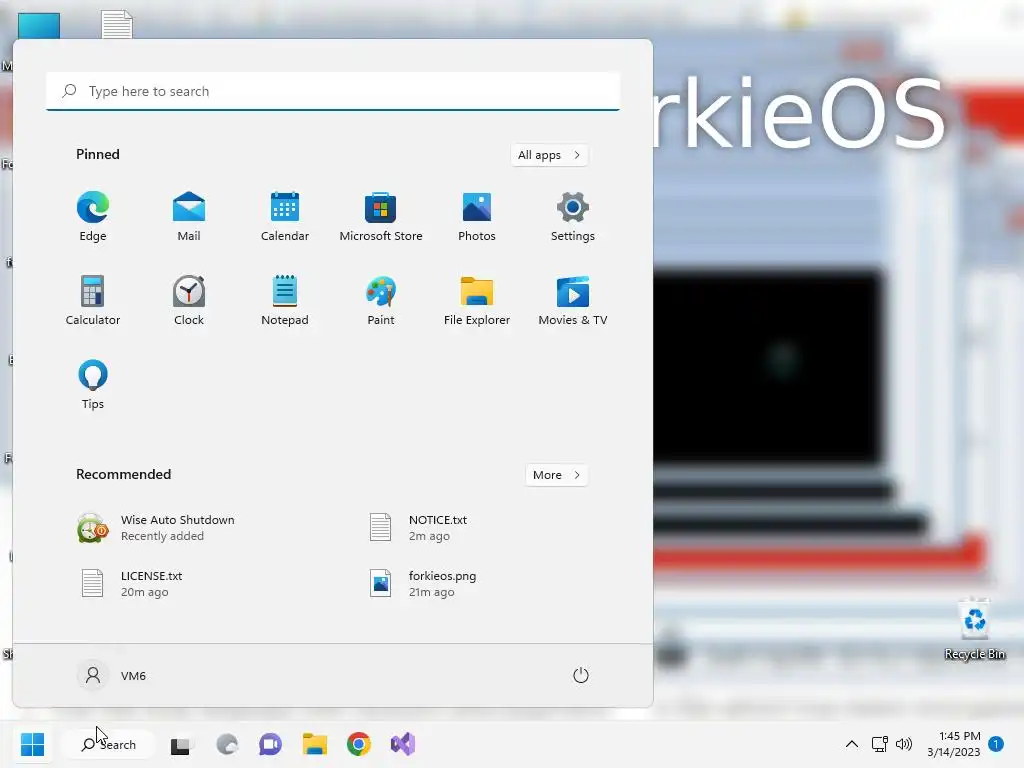This screenshot has height=768, width=1024.
Task: Open Microsoft Store
Action: [381, 216]
